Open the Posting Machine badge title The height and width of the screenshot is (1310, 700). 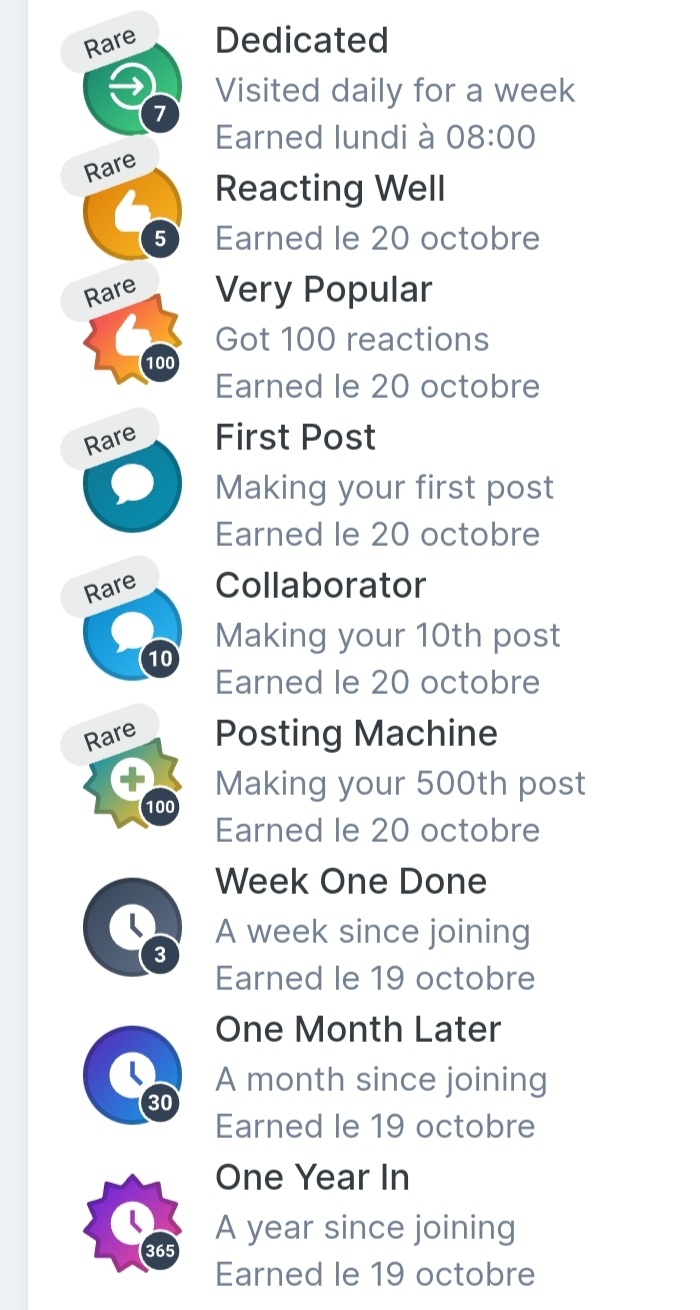[x=356, y=733]
